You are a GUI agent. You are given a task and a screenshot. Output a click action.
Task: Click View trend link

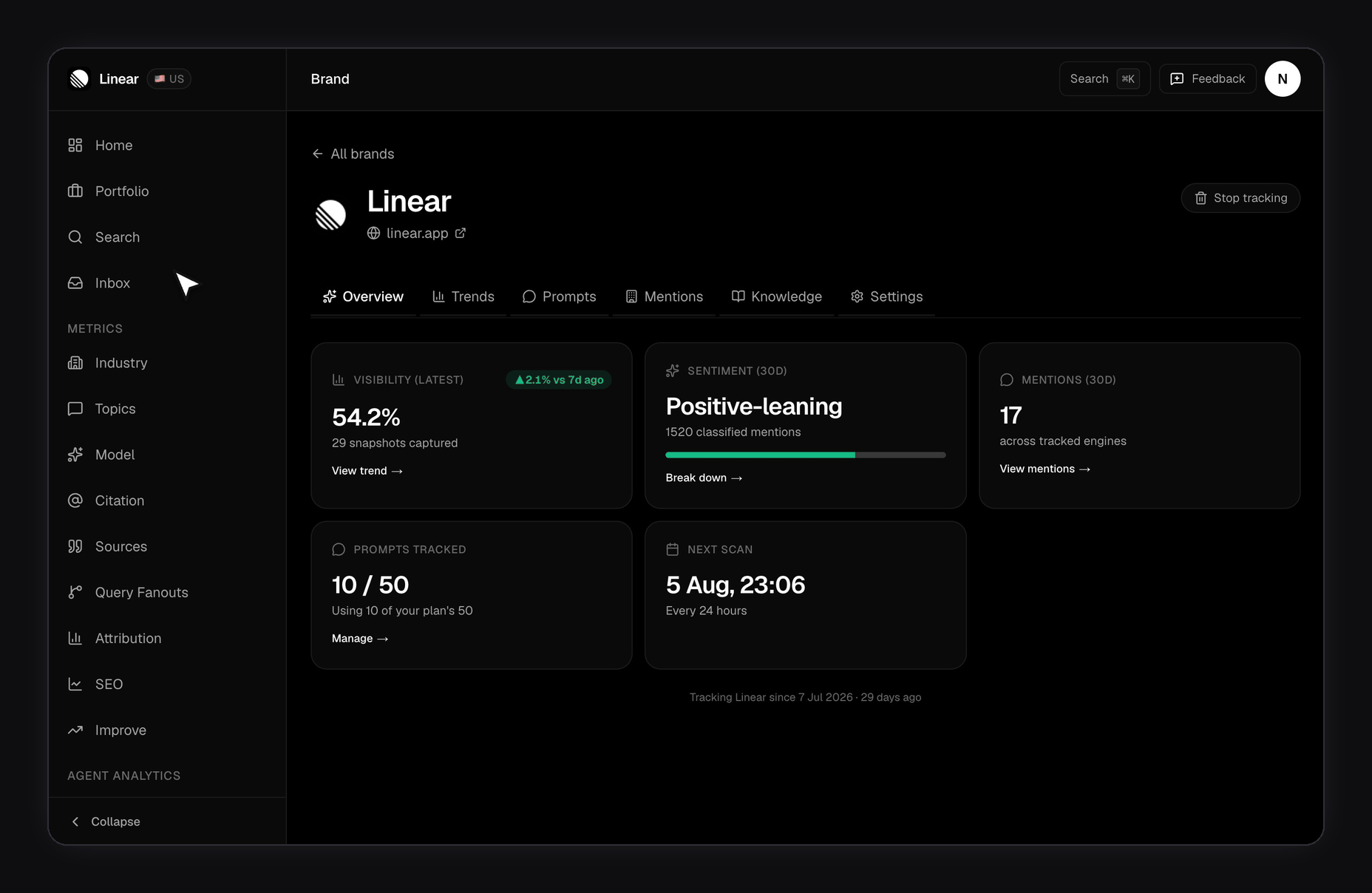pyautogui.click(x=367, y=471)
